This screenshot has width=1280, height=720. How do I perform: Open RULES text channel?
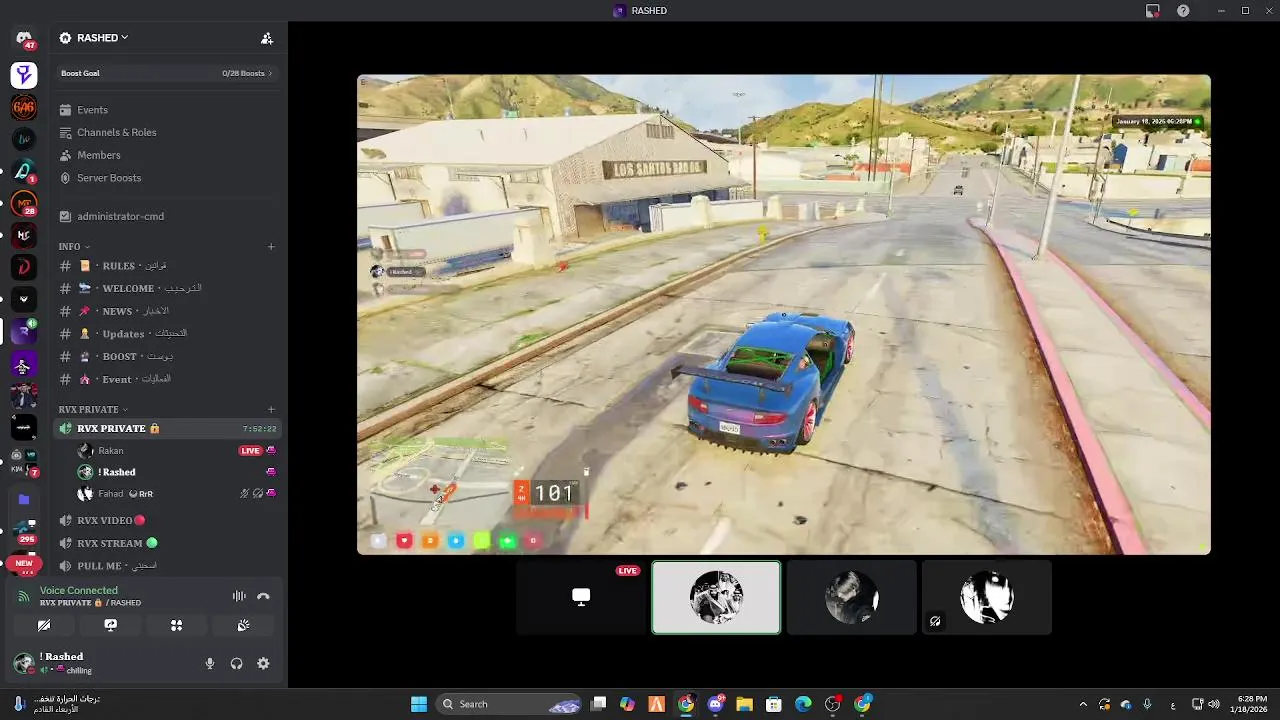click(x=166, y=266)
